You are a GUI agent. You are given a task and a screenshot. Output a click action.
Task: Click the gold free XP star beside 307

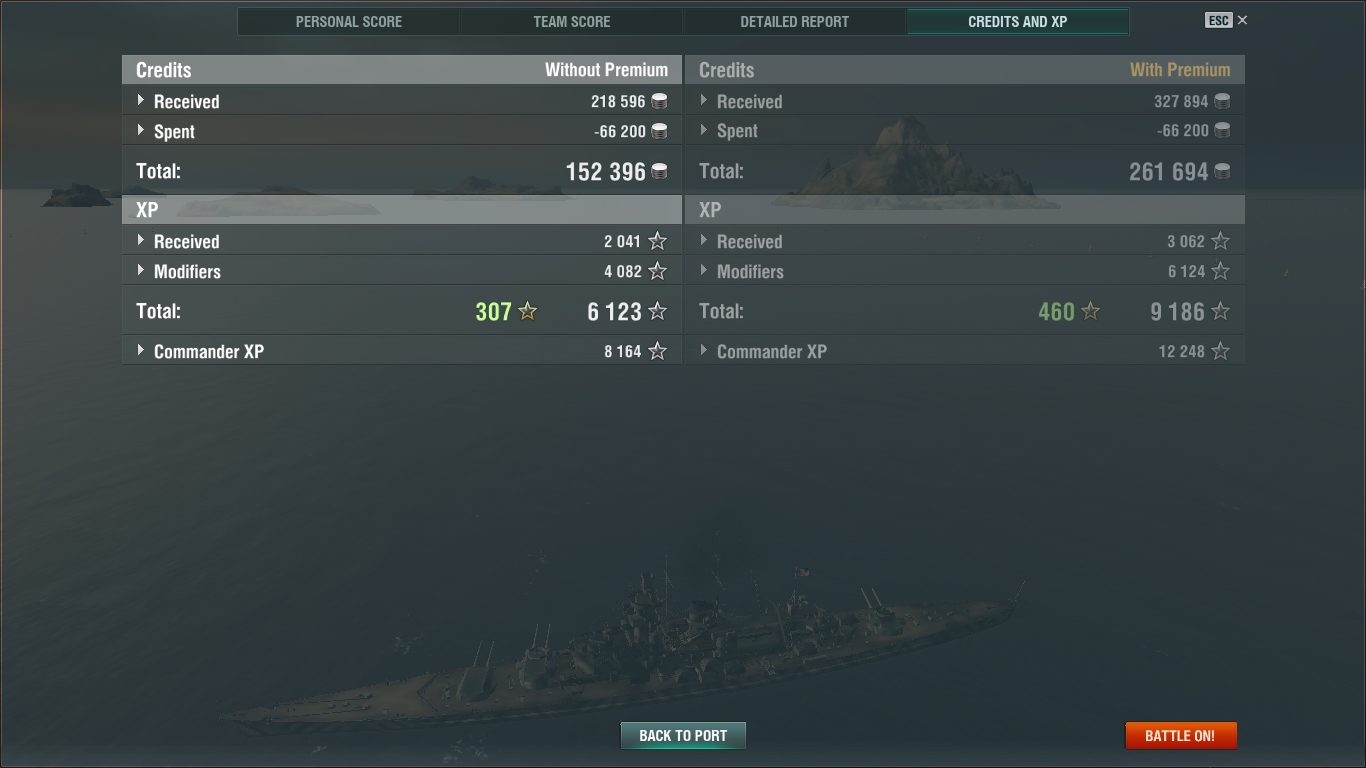[x=528, y=311]
